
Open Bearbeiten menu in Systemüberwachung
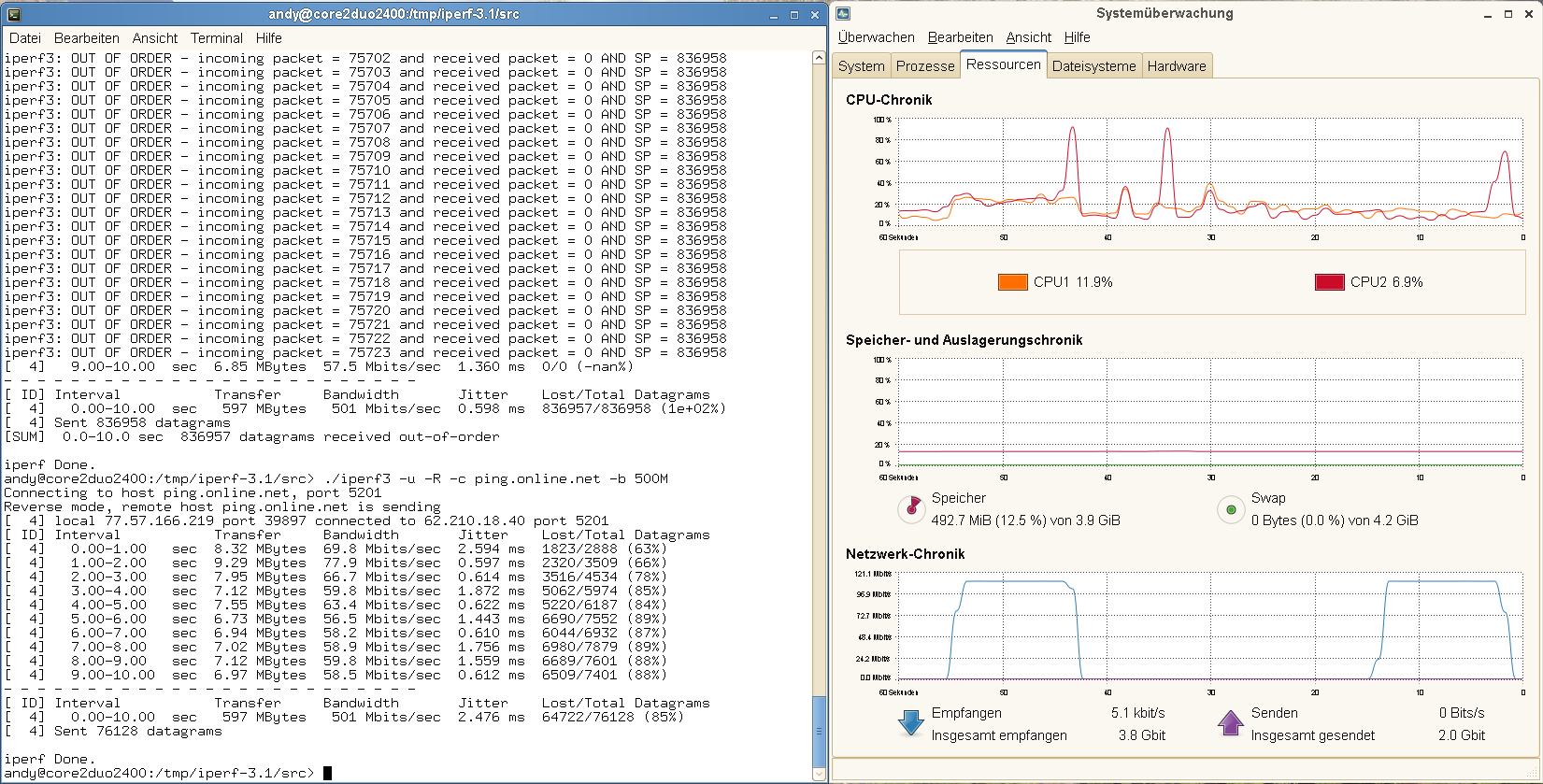click(x=961, y=37)
